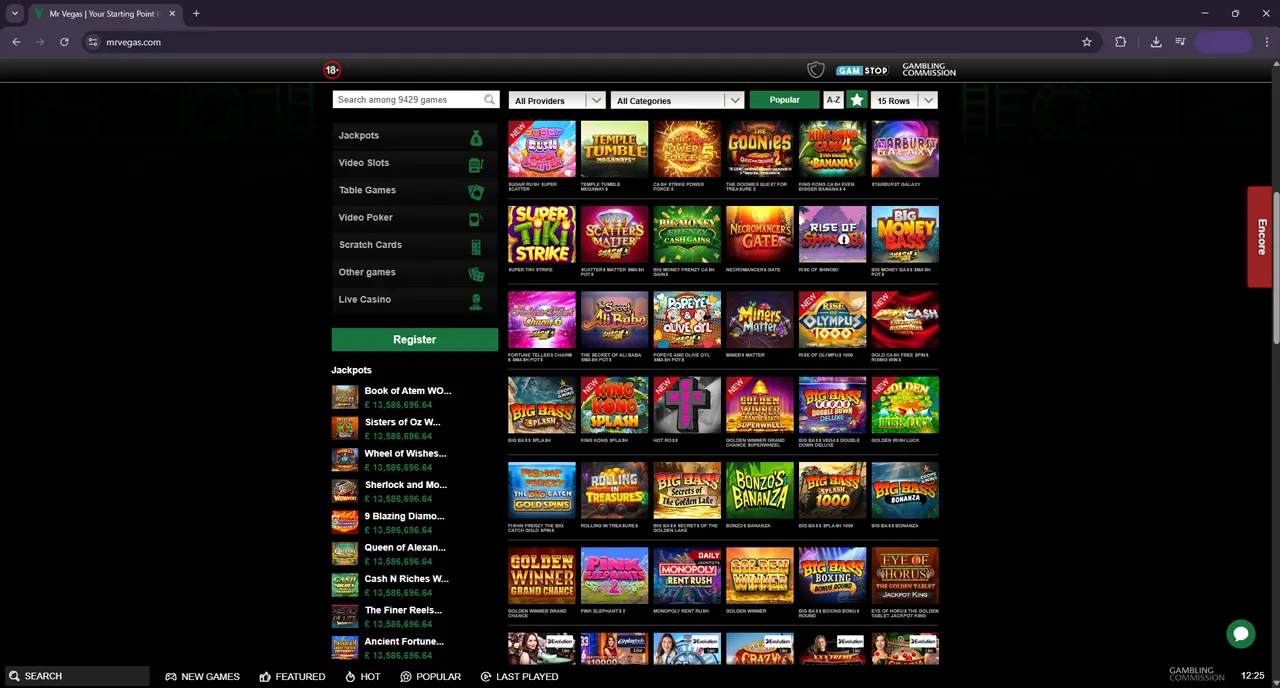The image size is (1280, 688).
Task: Select the Table Games cards icon
Action: tap(476, 191)
